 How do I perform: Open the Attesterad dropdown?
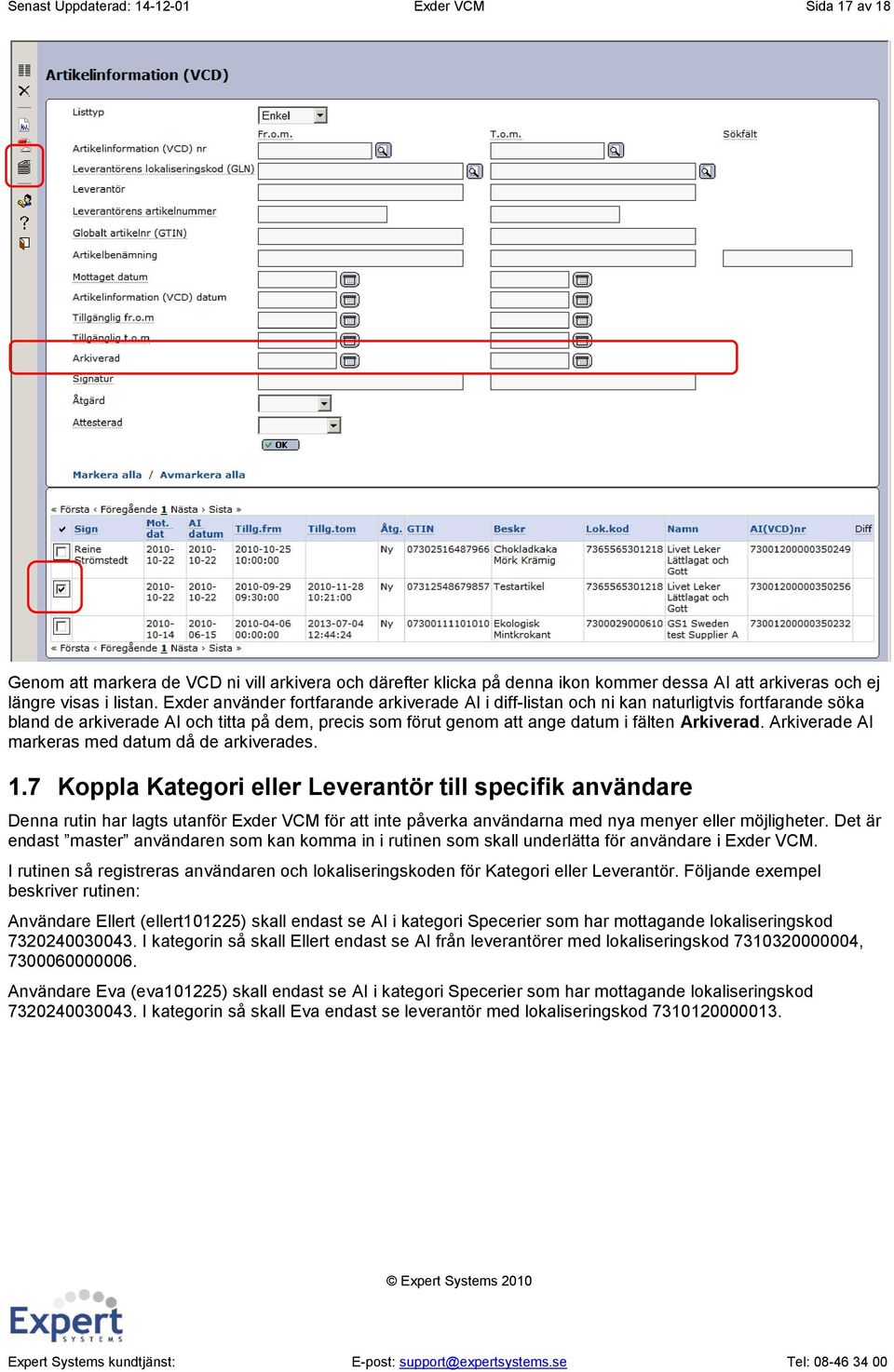299,425
